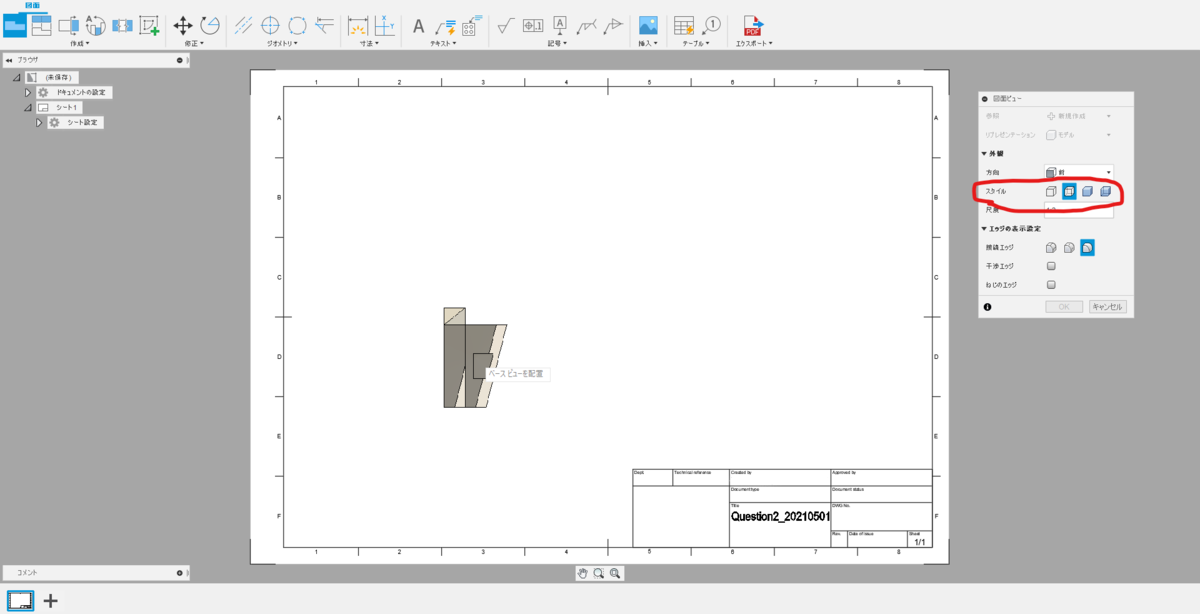Viewport: 1200px width, 614px height.
Task: Expand the シート設定 tree node
Action: click(x=40, y=122)
